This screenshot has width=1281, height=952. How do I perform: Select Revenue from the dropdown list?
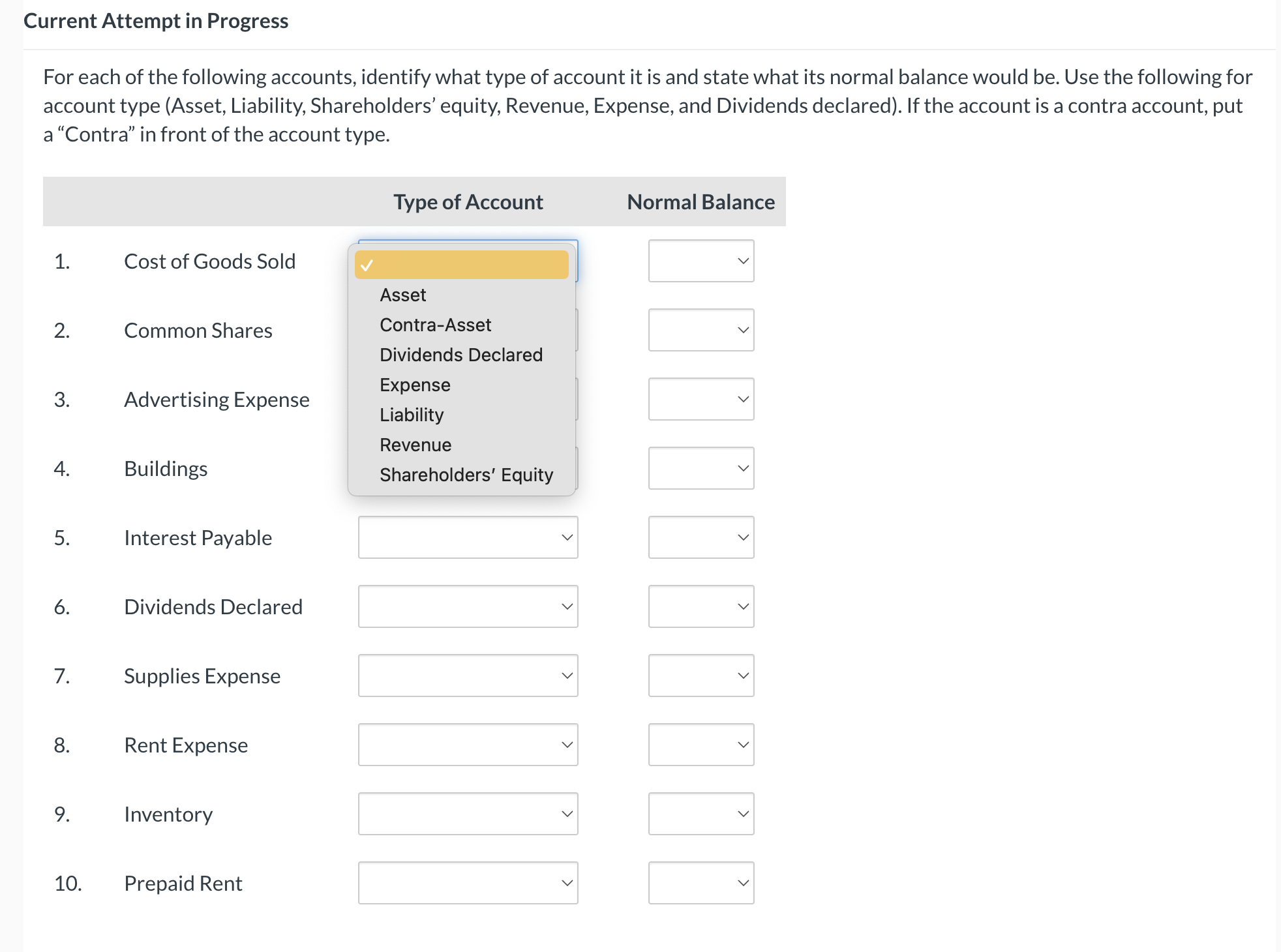click(x=462, y=445)
